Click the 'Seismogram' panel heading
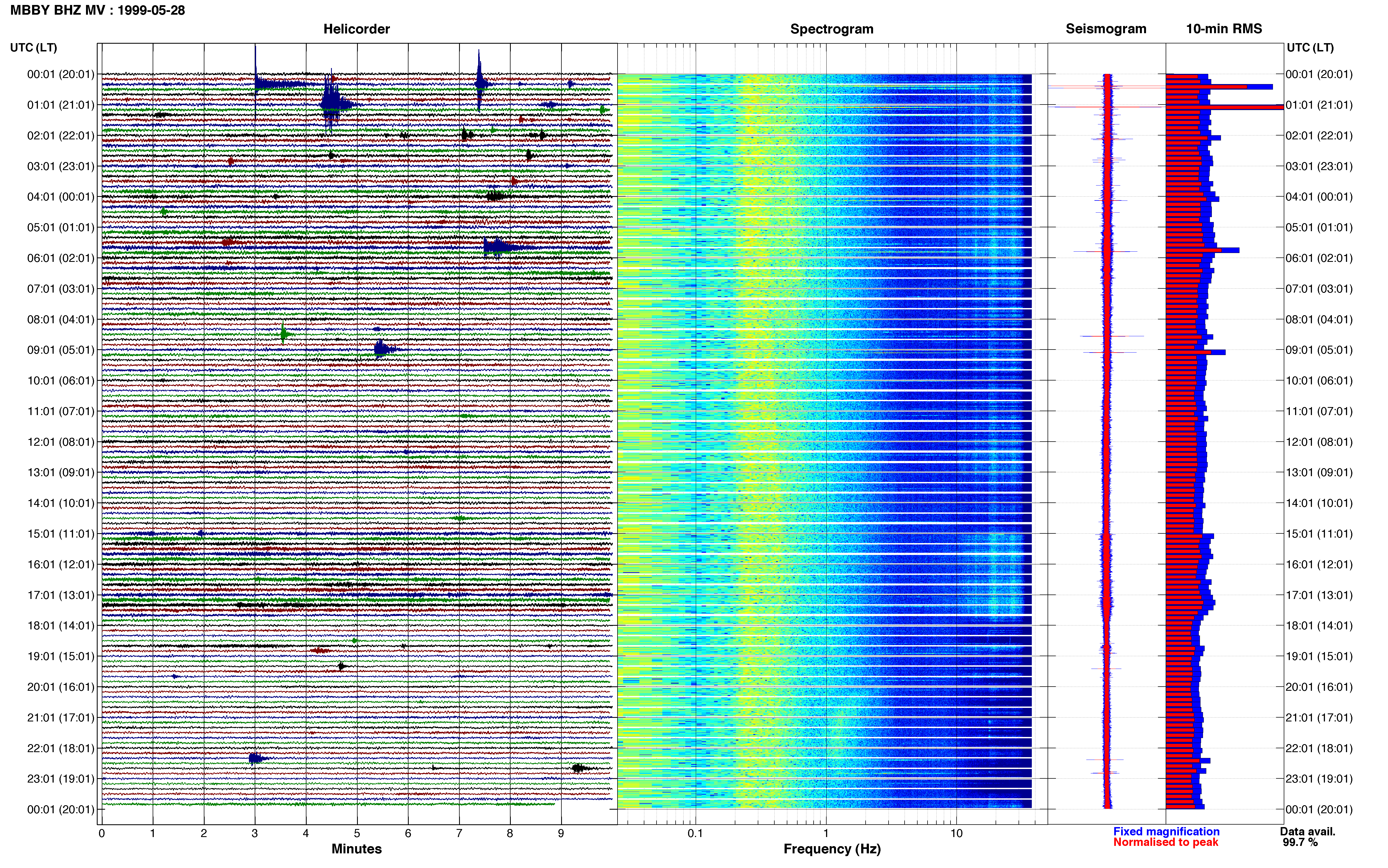This screenshot has width=1388, height=868. [1106, 29]
